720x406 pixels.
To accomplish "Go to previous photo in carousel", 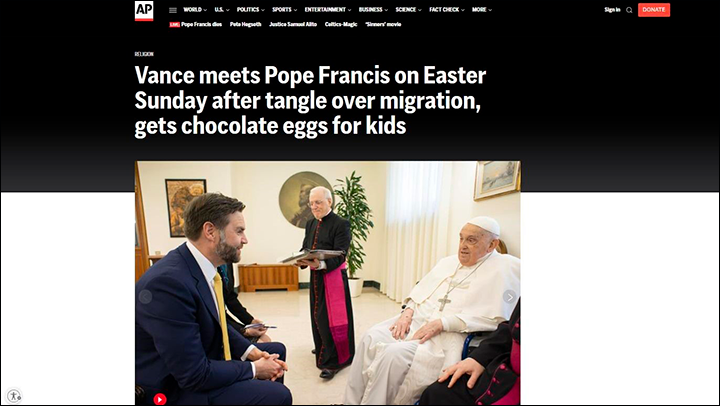I will tap(145, 297).
